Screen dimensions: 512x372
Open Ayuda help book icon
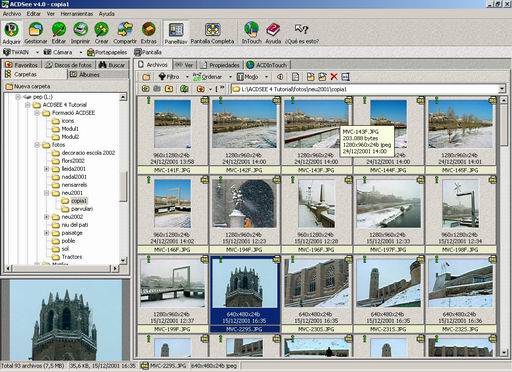[273, 33]
